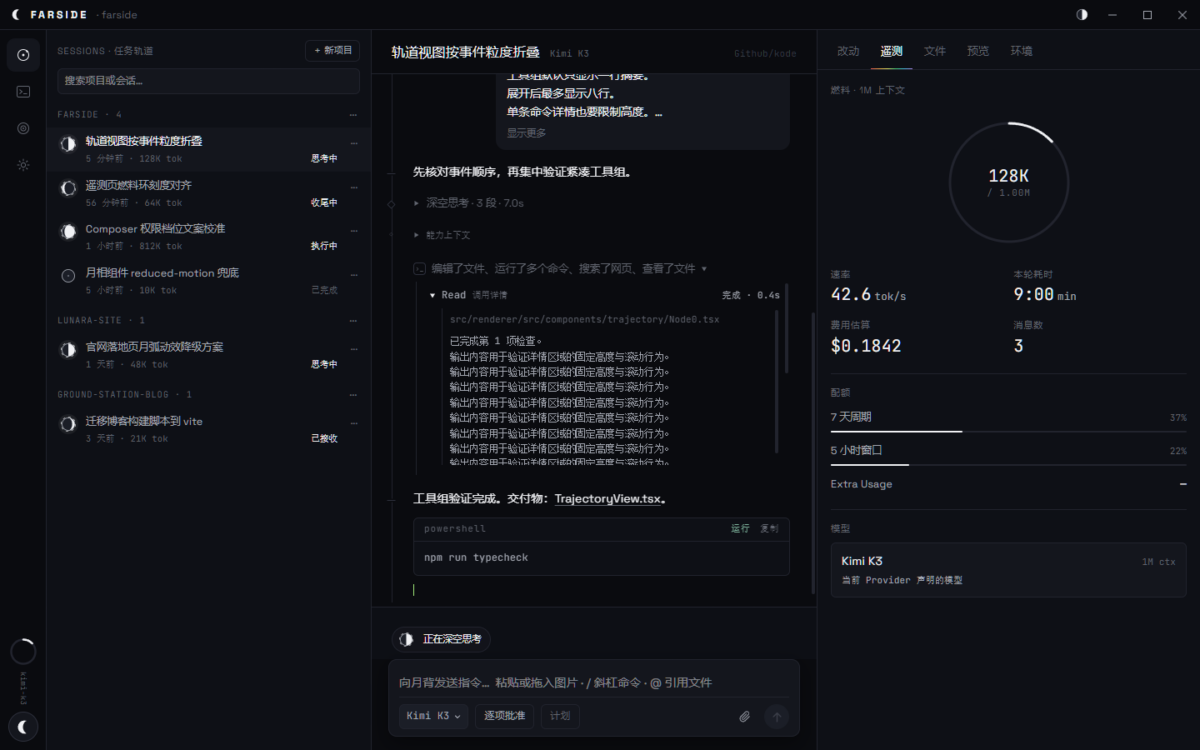Click the circular usage ring in sidebar bottom
The height and width of the screenshot is (750, 1200).
coord(23,652)
